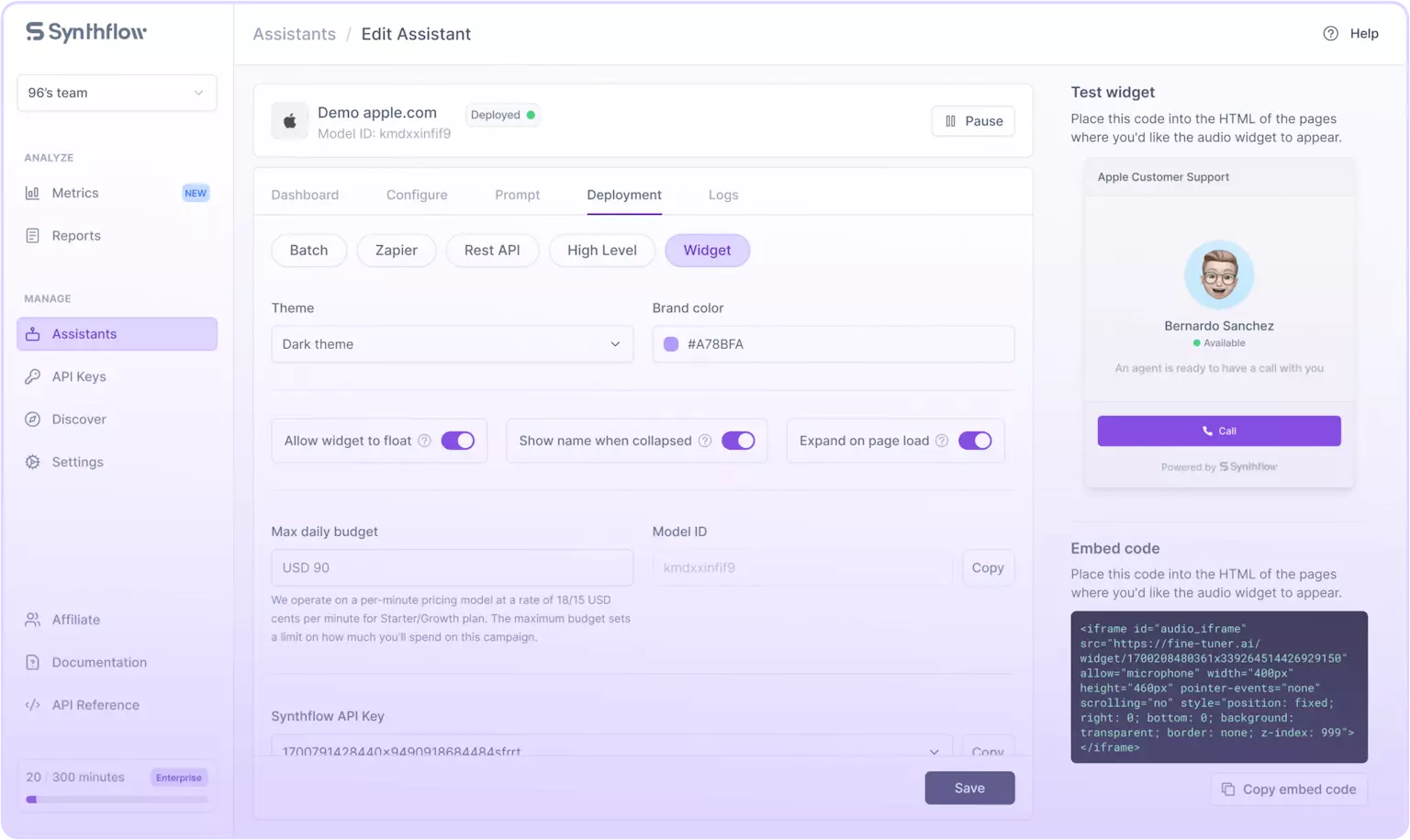Expand the 96's team selector
This screenshot has width=1410, height=840.
(117, 92)
